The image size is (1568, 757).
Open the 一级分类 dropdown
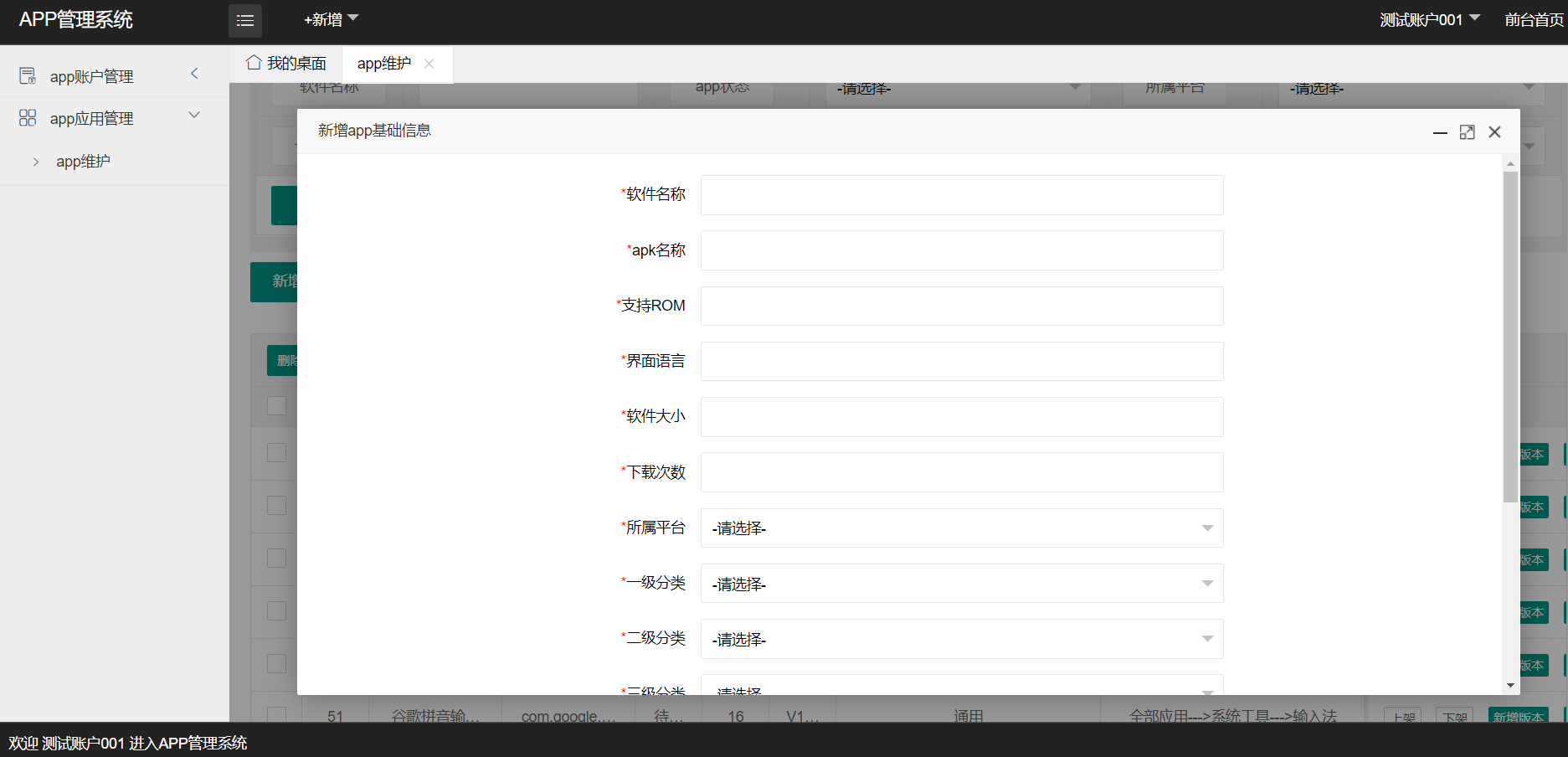pyautogui.click(x=962, y=584)
